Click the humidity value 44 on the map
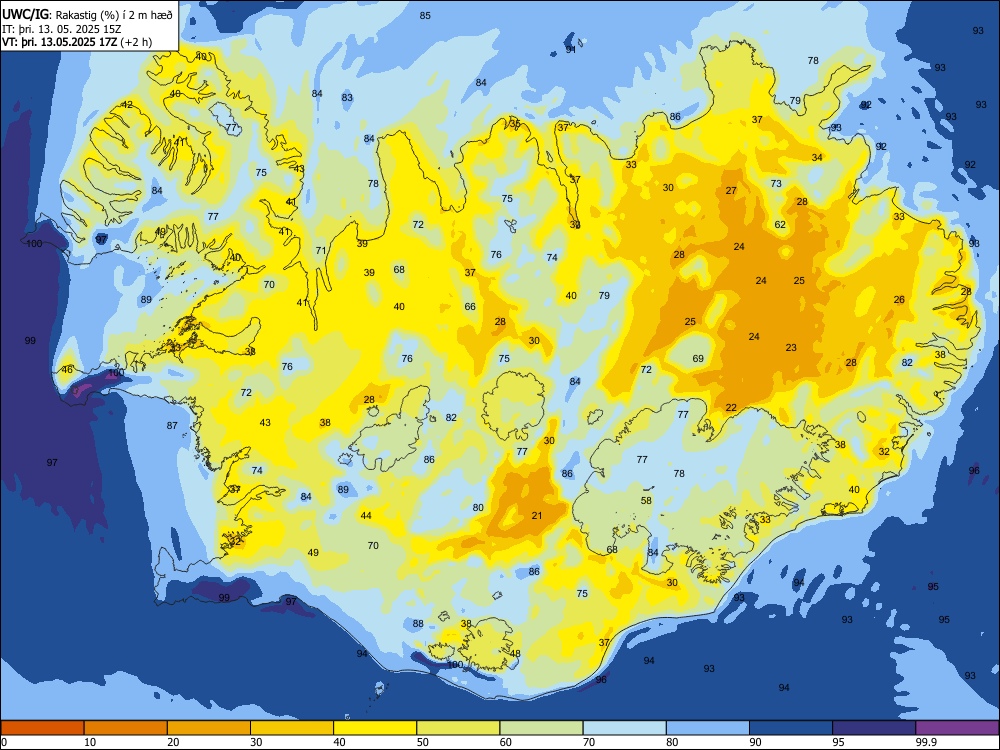 coord(365,515)
